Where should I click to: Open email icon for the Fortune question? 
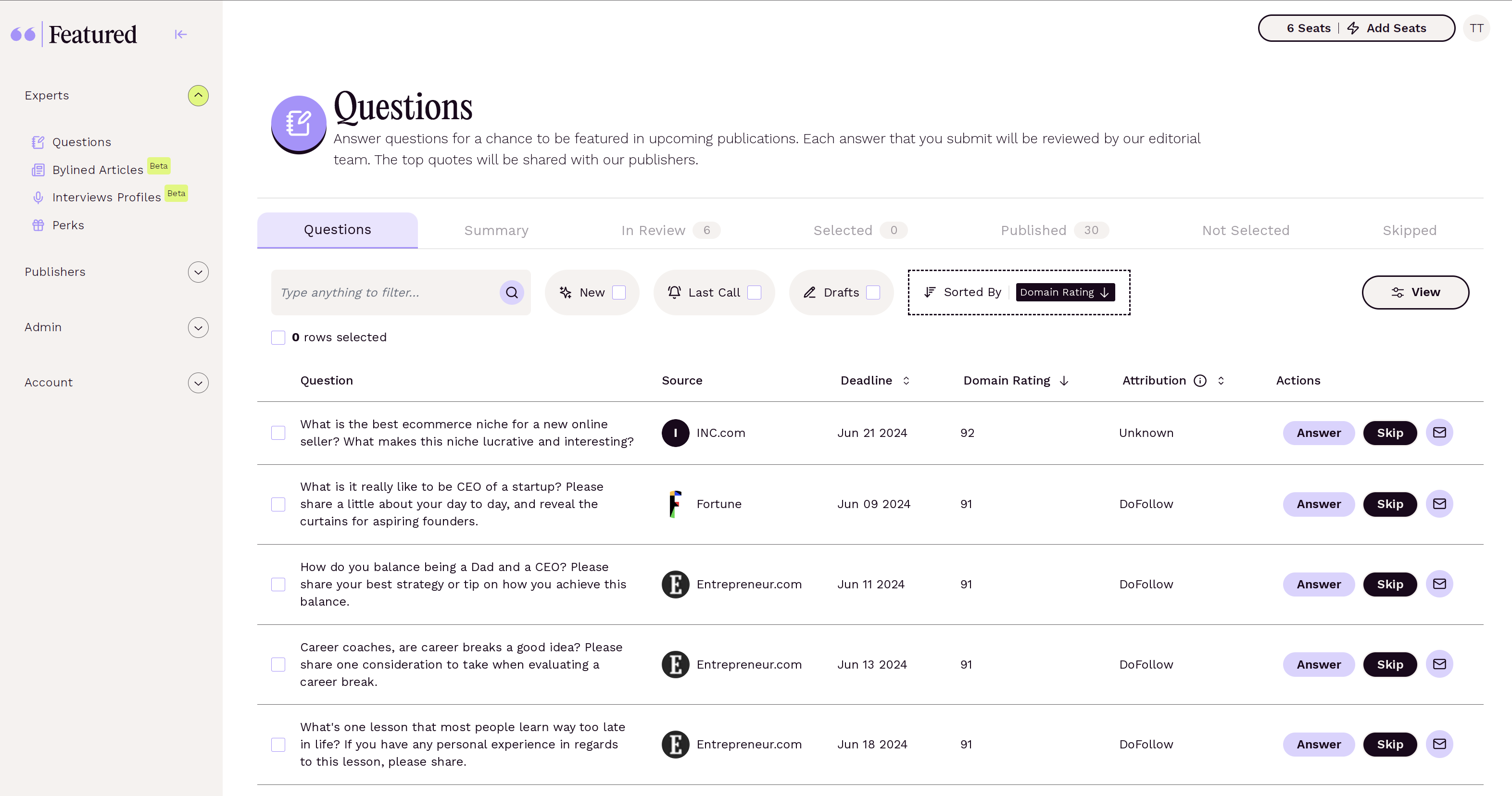(1439, 503)
